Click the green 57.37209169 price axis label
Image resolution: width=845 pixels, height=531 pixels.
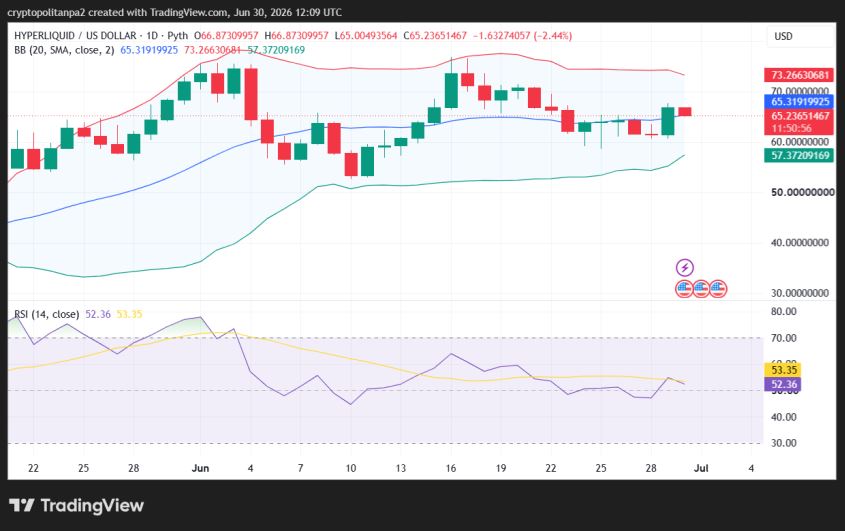[799, 156]
